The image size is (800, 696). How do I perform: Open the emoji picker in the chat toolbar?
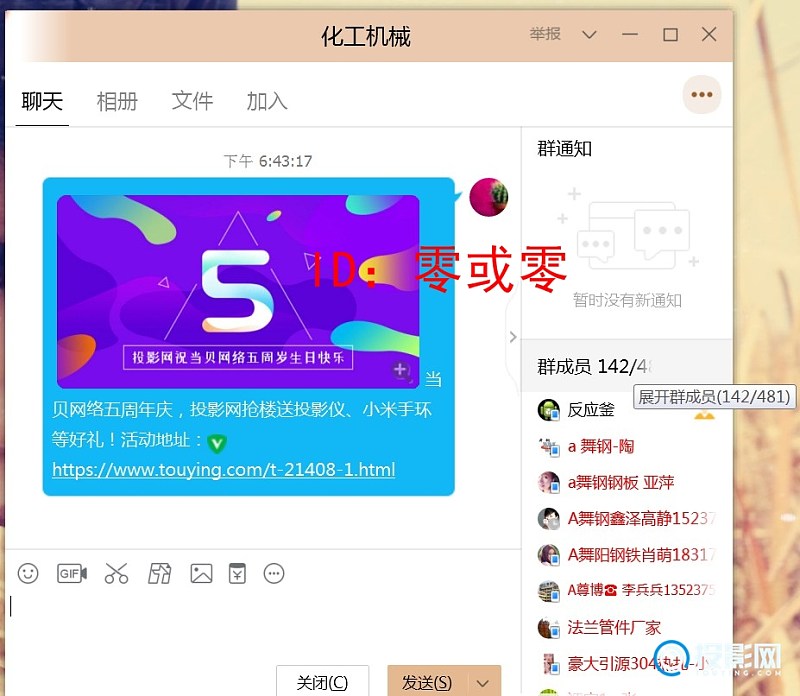click(28, 574)
